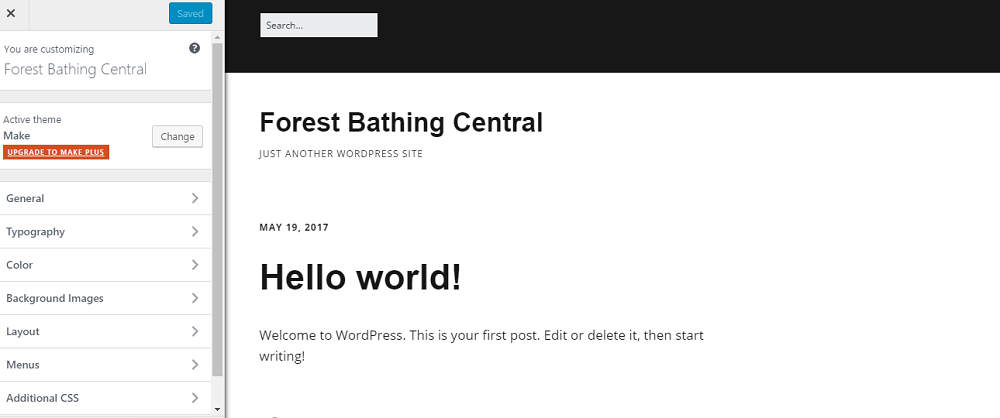Open the Forest Bathing Central site title
The width and height of the screenshot is (1000, 418).
401,123
